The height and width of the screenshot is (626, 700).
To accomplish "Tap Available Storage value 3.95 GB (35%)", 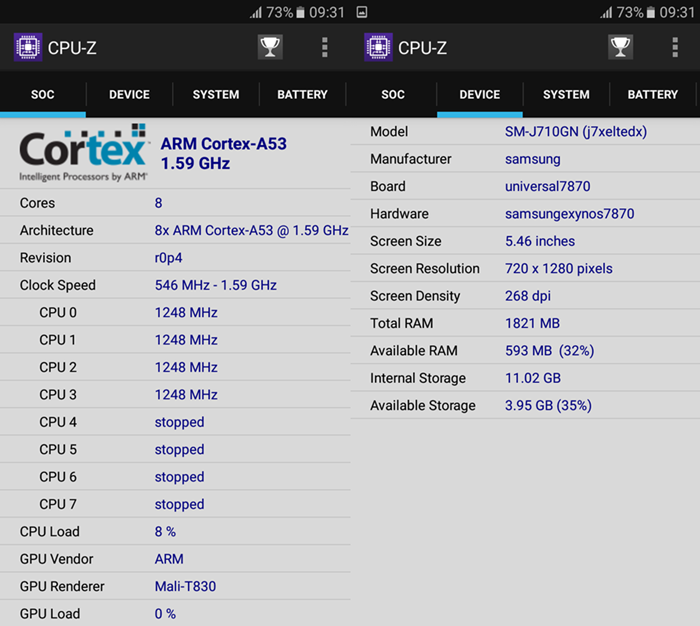I will click(x=548, y=405).
